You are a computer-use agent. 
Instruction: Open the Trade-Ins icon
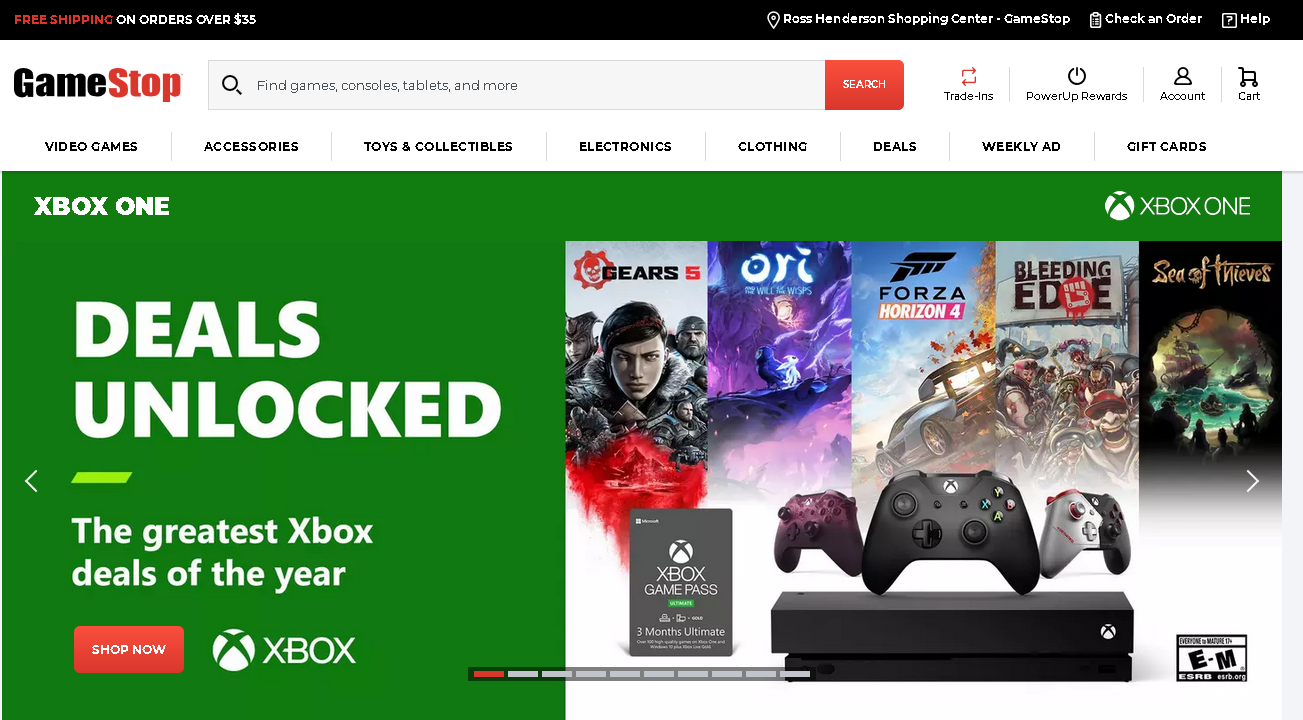pyautogui.click(x=968, y=76)
